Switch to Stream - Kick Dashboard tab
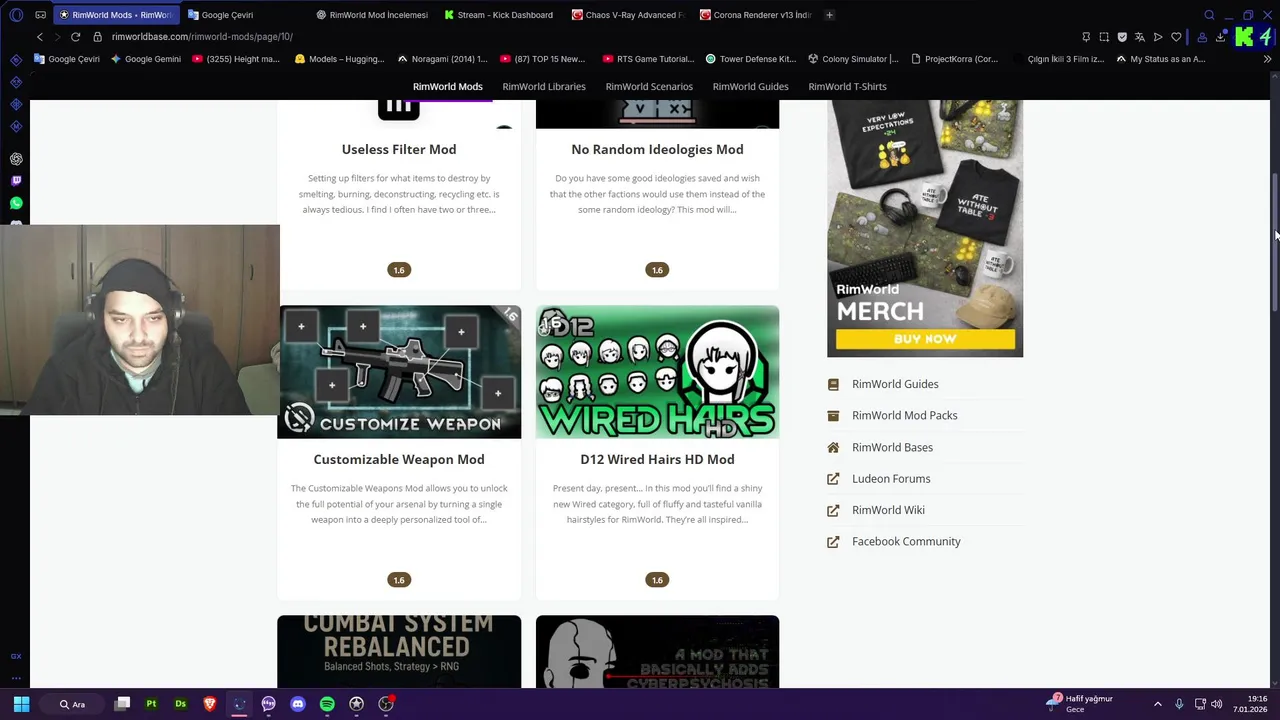 tap(500, 15)
